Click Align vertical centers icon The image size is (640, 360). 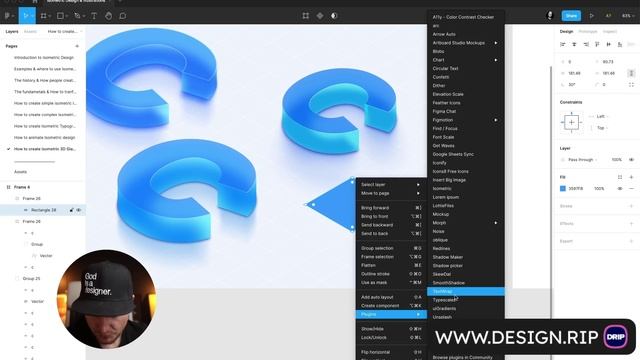[609, 44]
